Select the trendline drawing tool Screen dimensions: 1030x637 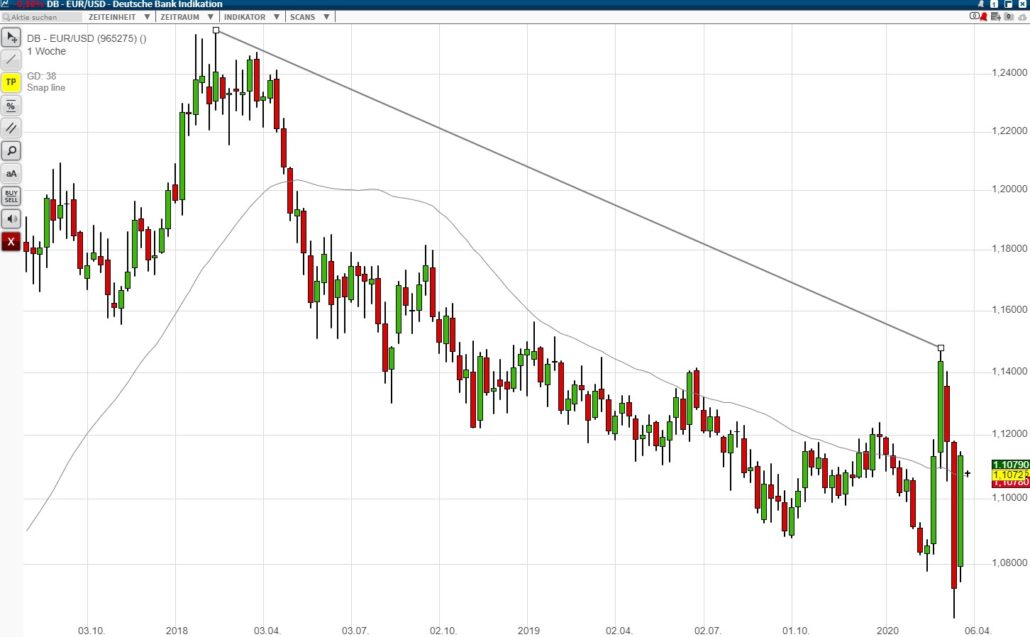pyautogui.click(x=11, y=60)
